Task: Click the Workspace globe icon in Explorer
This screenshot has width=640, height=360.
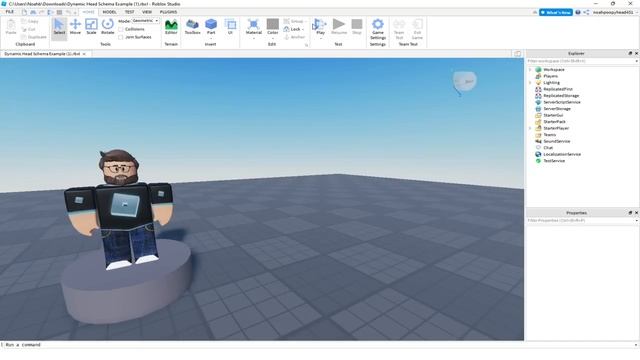Action: pyautogui.click(x=538, y=70)
